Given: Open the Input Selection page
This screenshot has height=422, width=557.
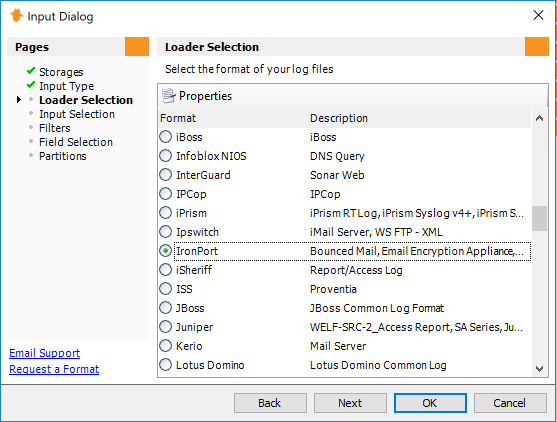Looking at the screenshot, I should 77,114.
